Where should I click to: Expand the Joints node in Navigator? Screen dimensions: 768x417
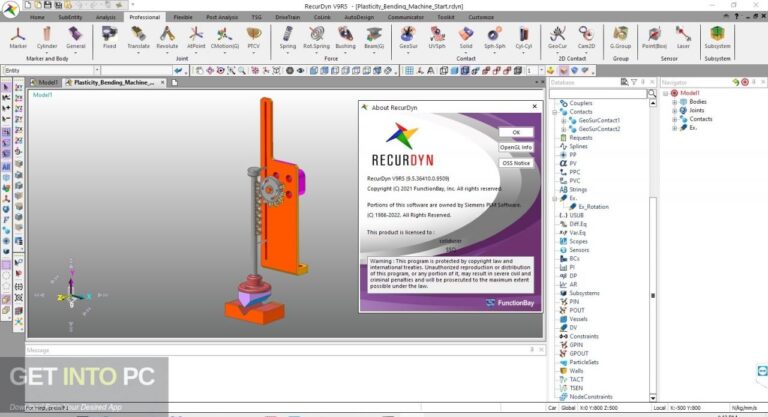[x=674, y=111]
